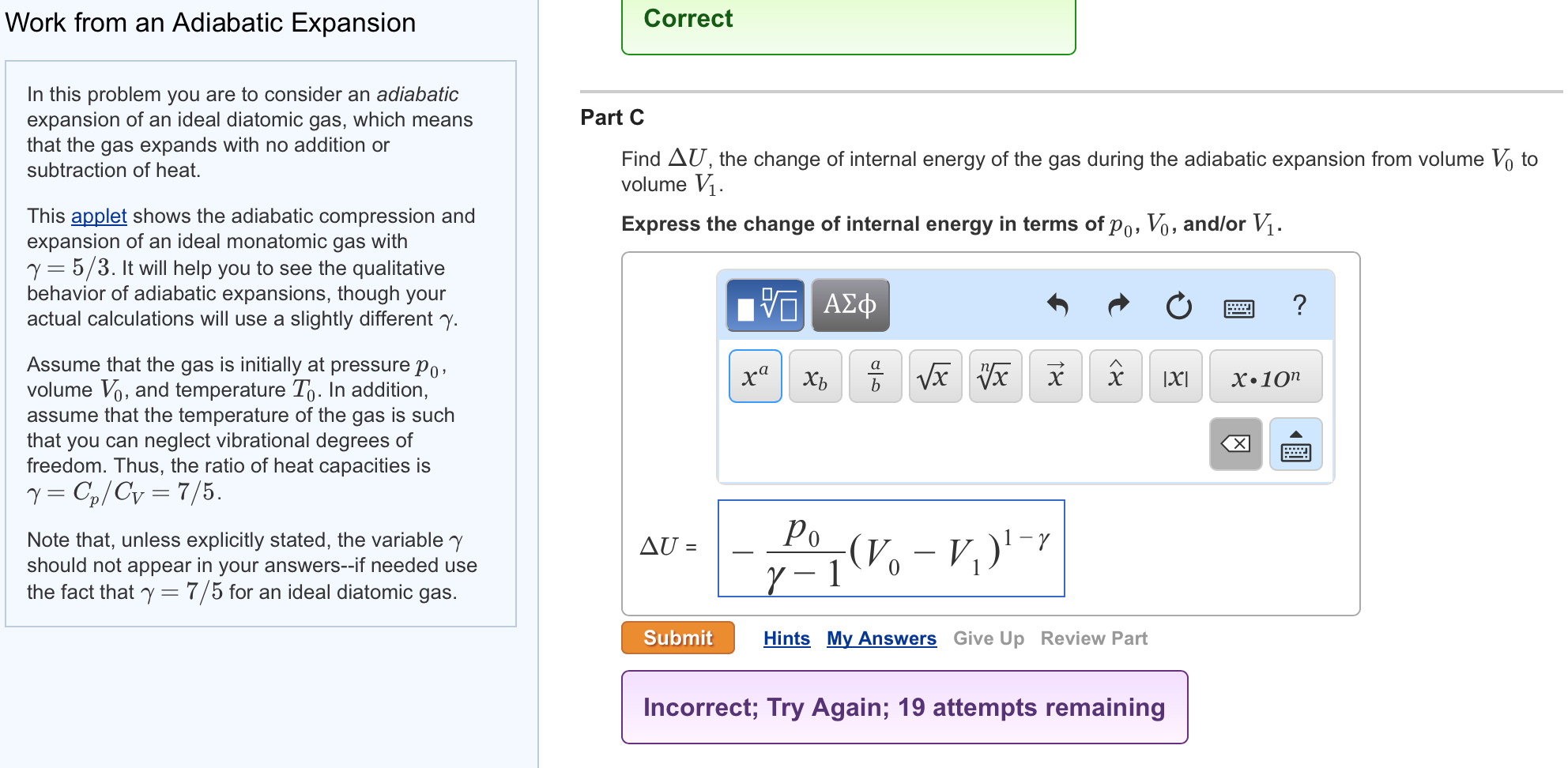Submit the Part C answer

[x=678, y=638]
